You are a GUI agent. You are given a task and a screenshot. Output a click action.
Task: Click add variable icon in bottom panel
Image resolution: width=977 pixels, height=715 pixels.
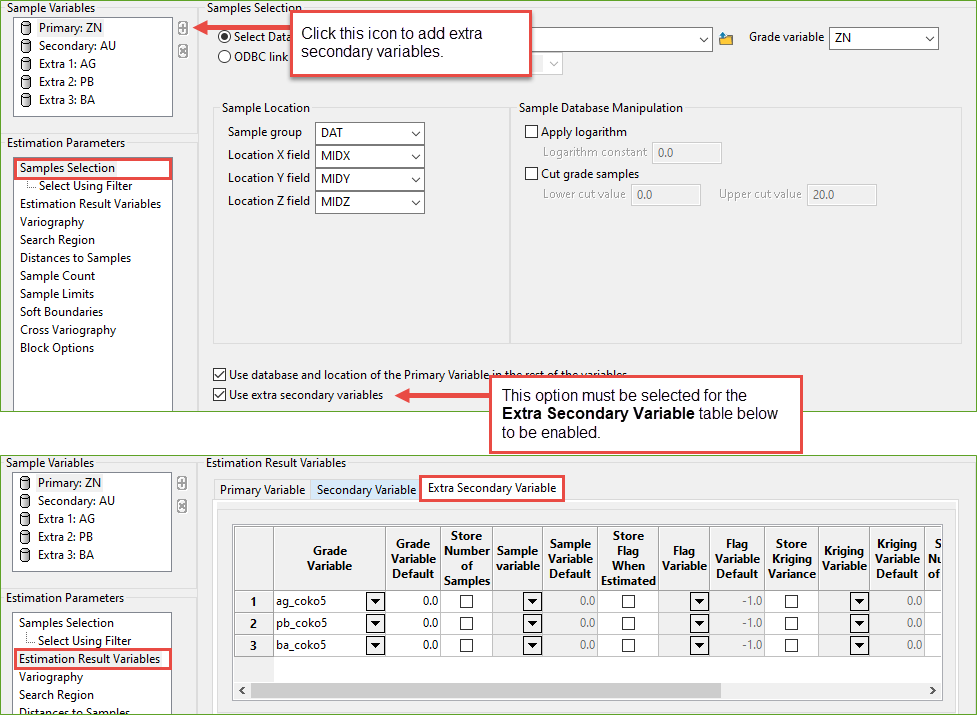(x=182, y=483)
